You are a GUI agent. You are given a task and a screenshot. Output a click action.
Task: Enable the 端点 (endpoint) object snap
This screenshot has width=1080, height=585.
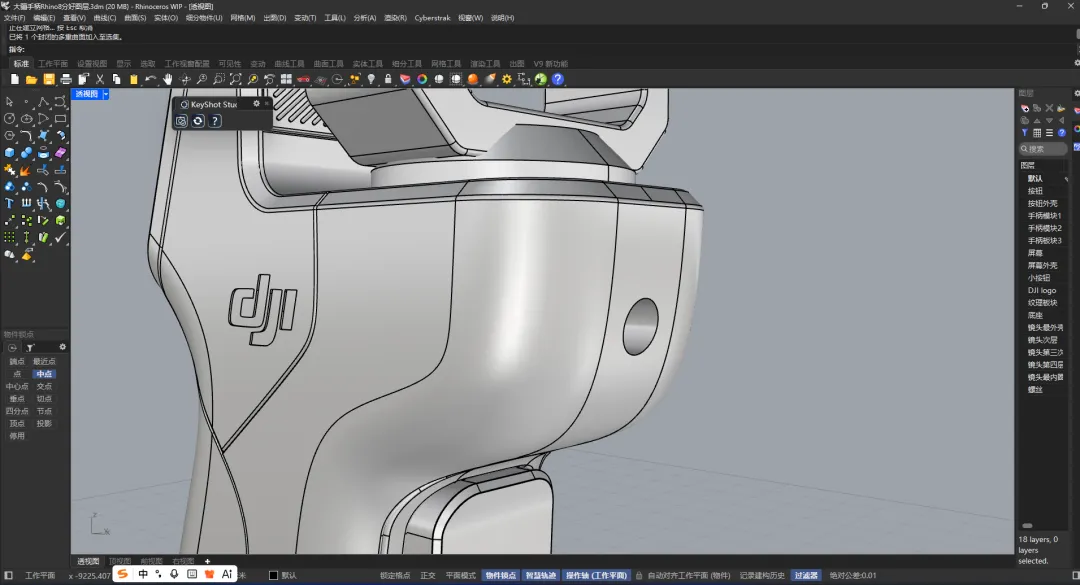pos(17,362)
